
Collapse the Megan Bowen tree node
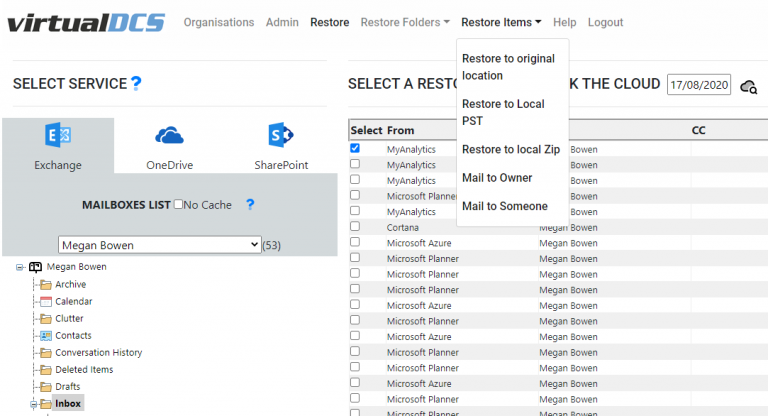click(x=20, y=267)
